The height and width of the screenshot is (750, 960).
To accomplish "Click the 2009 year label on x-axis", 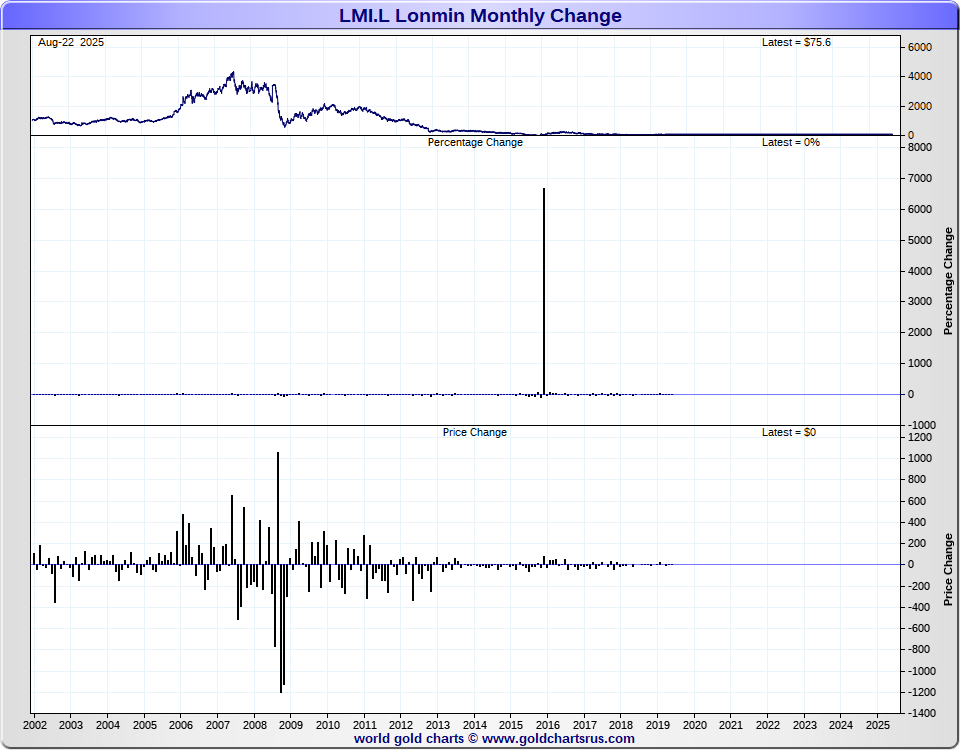I will point(290,725).
